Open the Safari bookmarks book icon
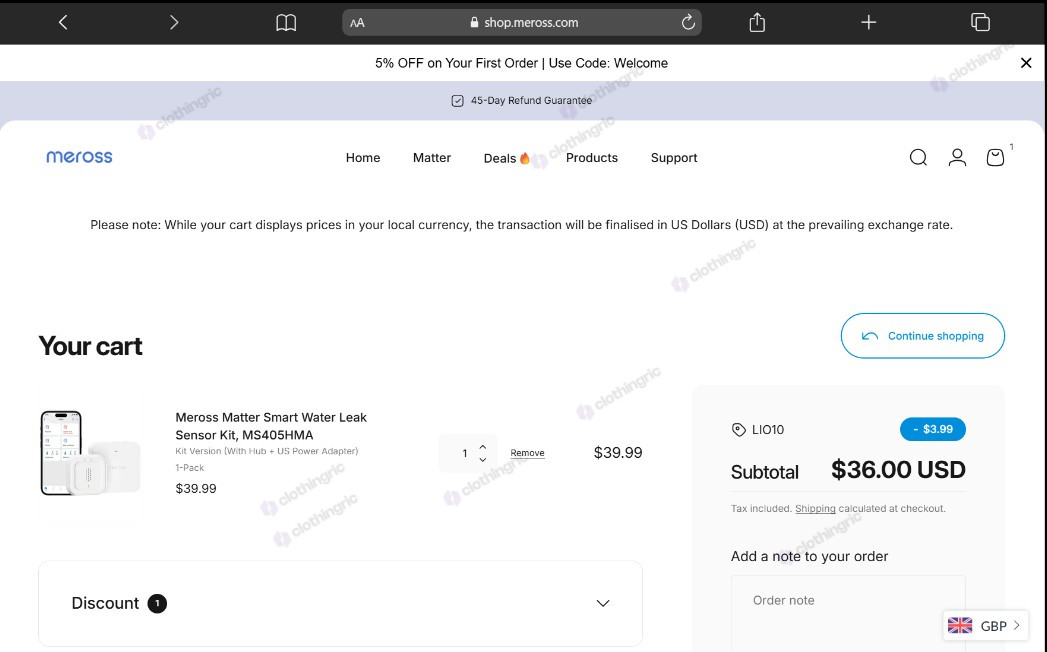Viewport: 1047px width, 652px height. (286, 23)
